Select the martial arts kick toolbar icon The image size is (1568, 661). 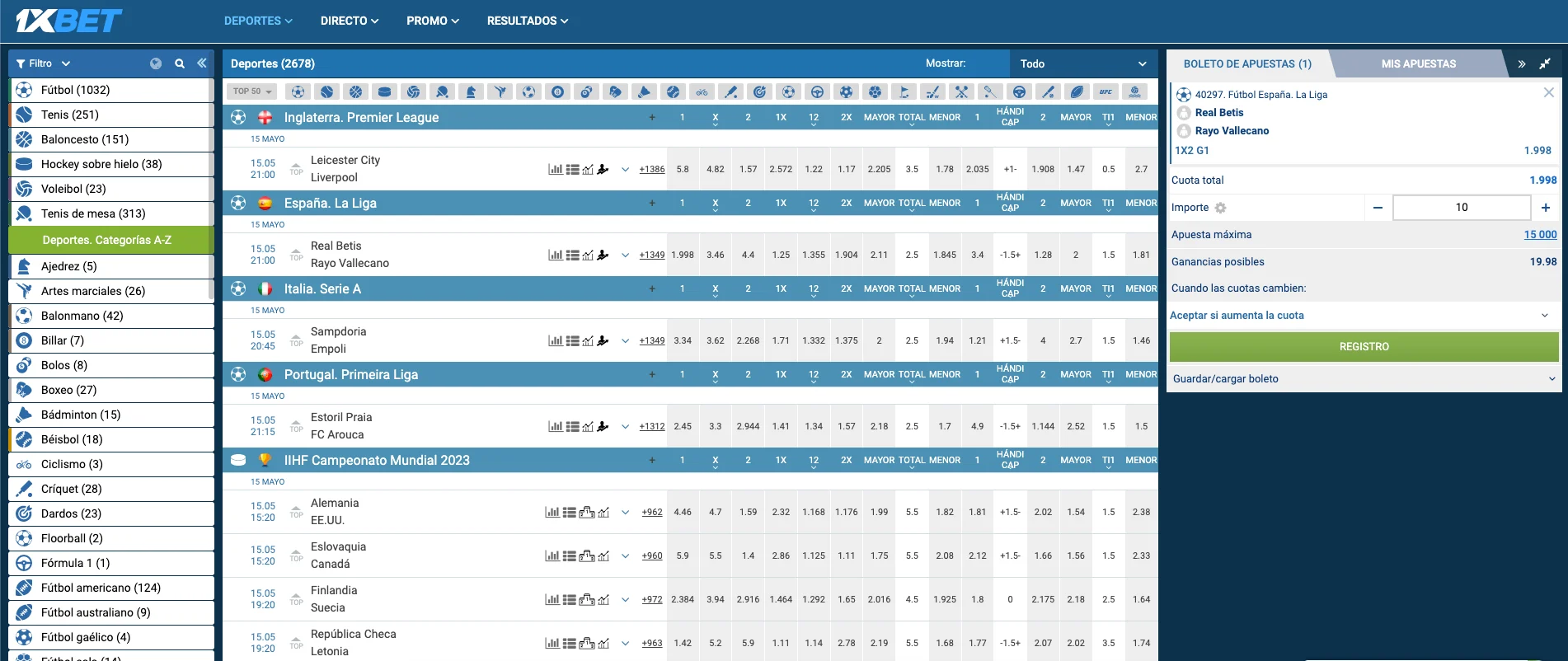pyautogui.click(x=500, y=91)
